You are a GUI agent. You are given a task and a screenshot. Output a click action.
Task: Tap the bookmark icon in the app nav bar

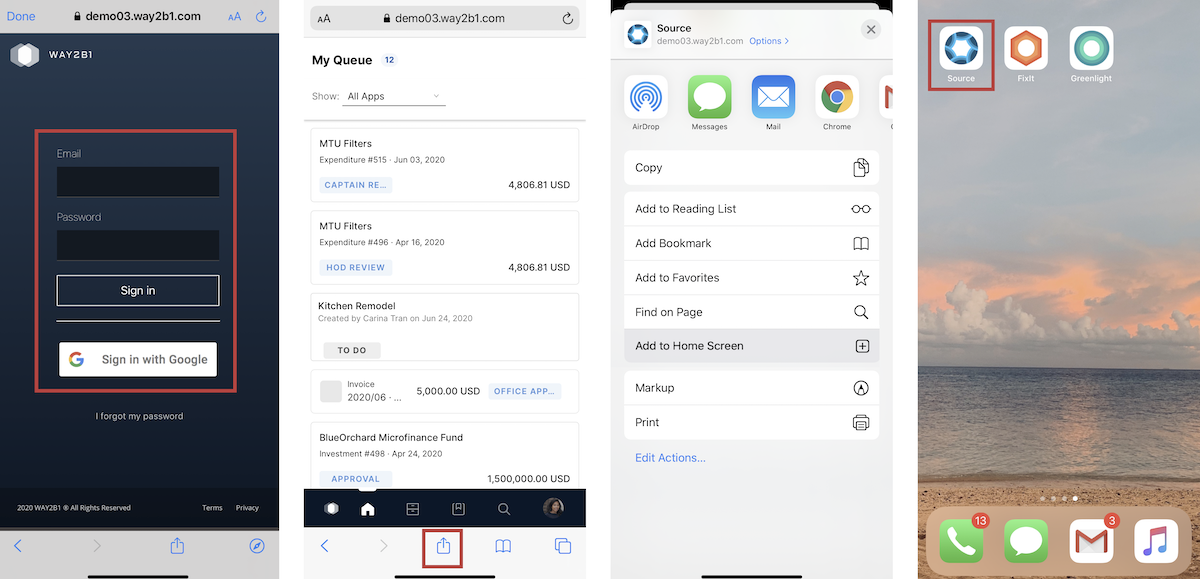point(458,509)
